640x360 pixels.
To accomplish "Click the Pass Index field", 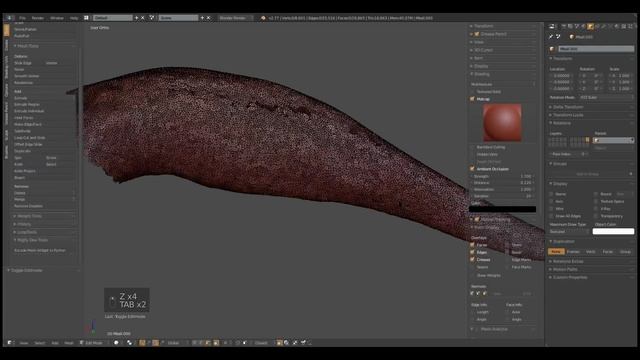I will pyautogui.click(x=569, y=154).
